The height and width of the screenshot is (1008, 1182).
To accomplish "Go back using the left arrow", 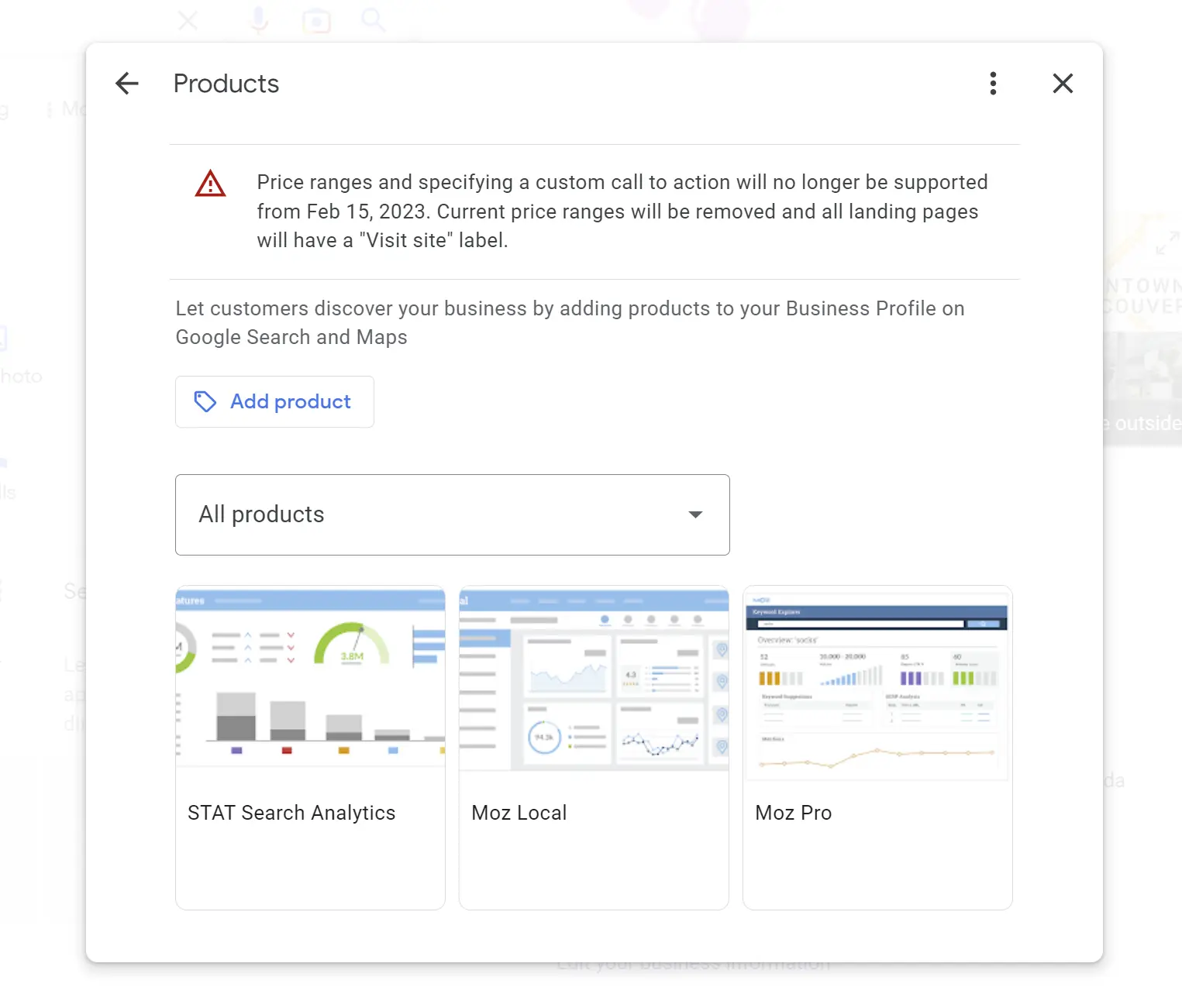I will [127, 84].
